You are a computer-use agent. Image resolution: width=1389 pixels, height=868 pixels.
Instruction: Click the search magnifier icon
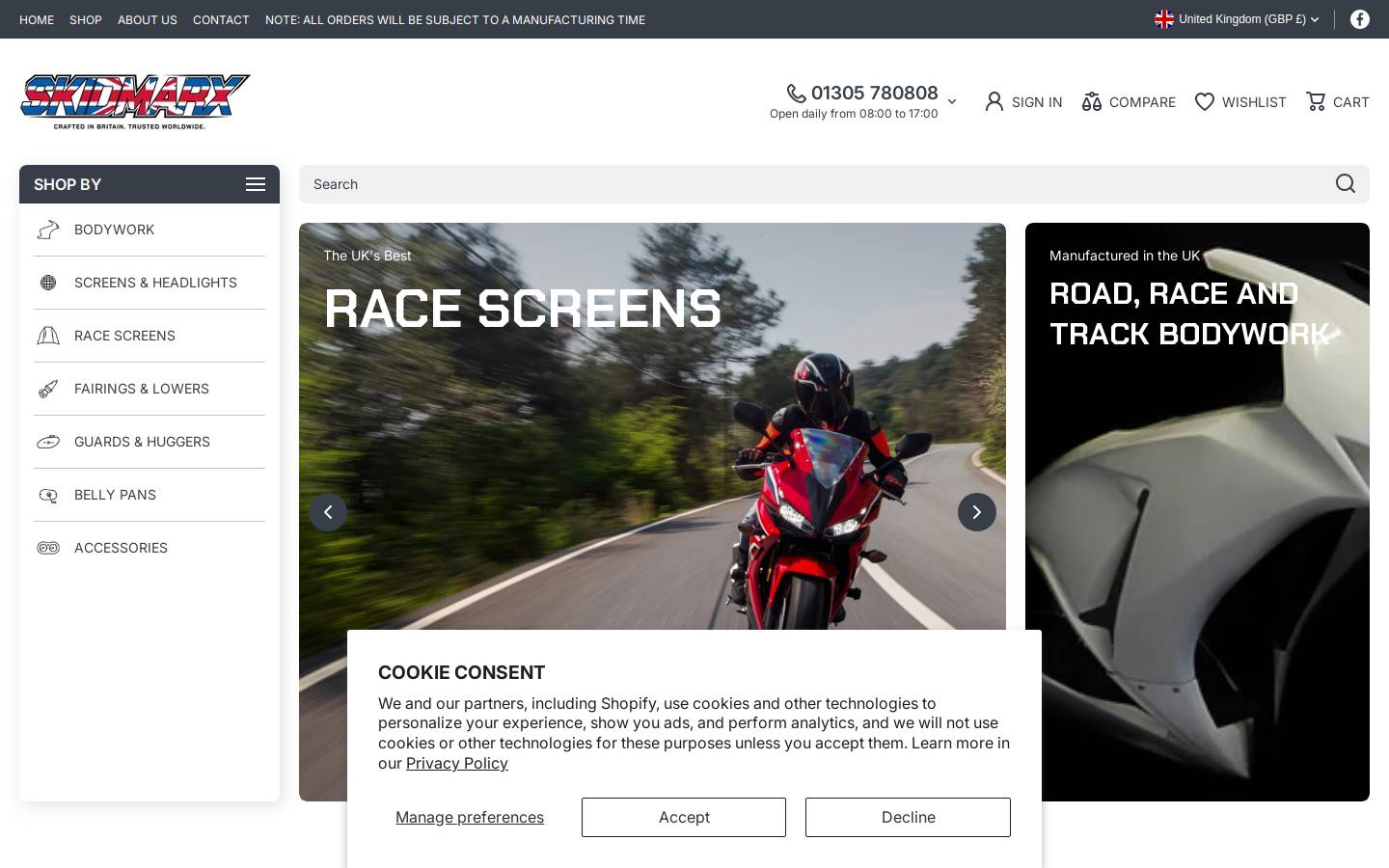click(1346, 183)
